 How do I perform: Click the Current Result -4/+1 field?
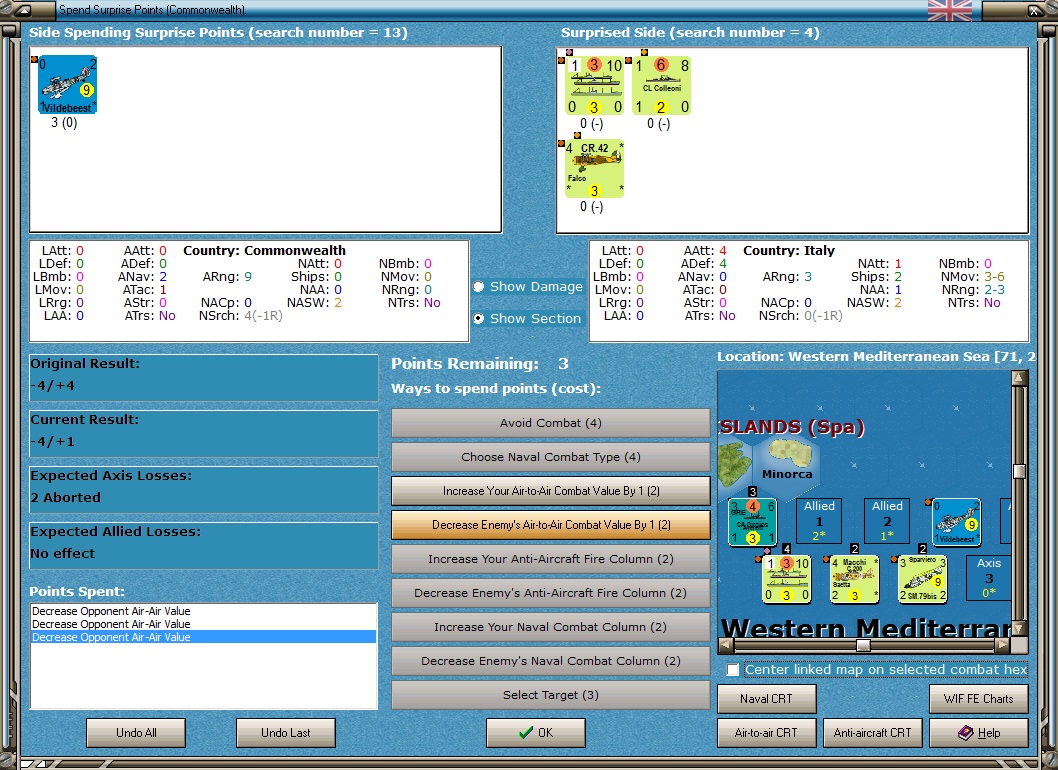click(x=203, y=434)
